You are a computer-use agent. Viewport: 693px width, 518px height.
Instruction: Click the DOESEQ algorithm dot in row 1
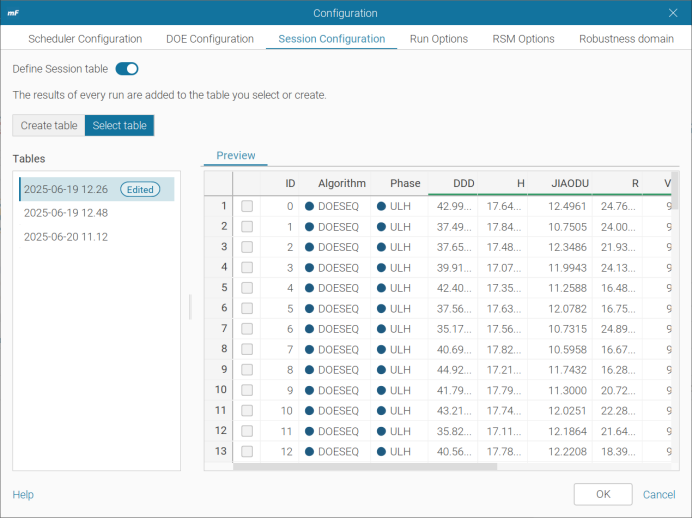click(x=309, y=206)
